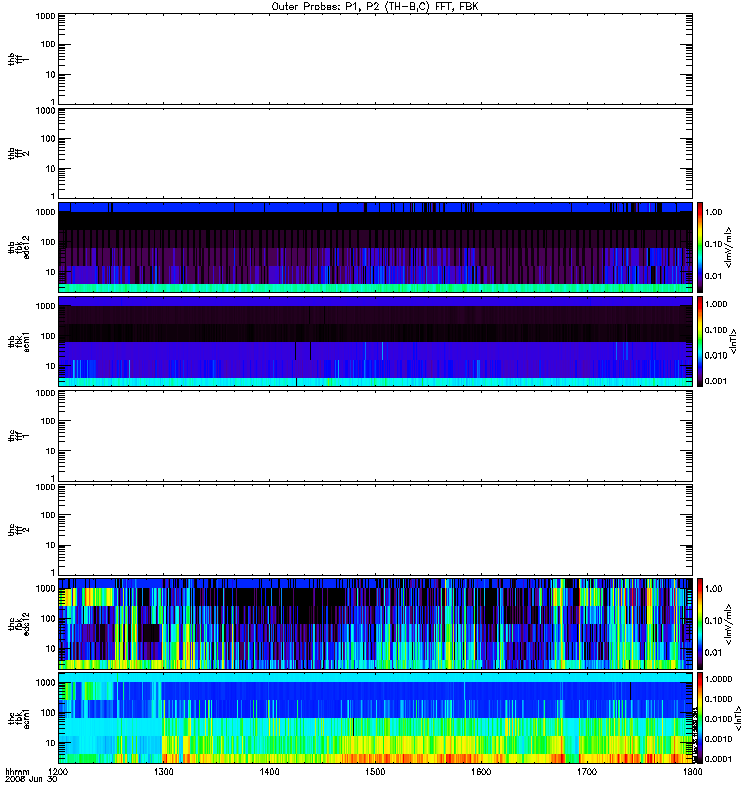Click the '<|nT|>' unit label beside the thb scm1 color bar

pos(734,341)
